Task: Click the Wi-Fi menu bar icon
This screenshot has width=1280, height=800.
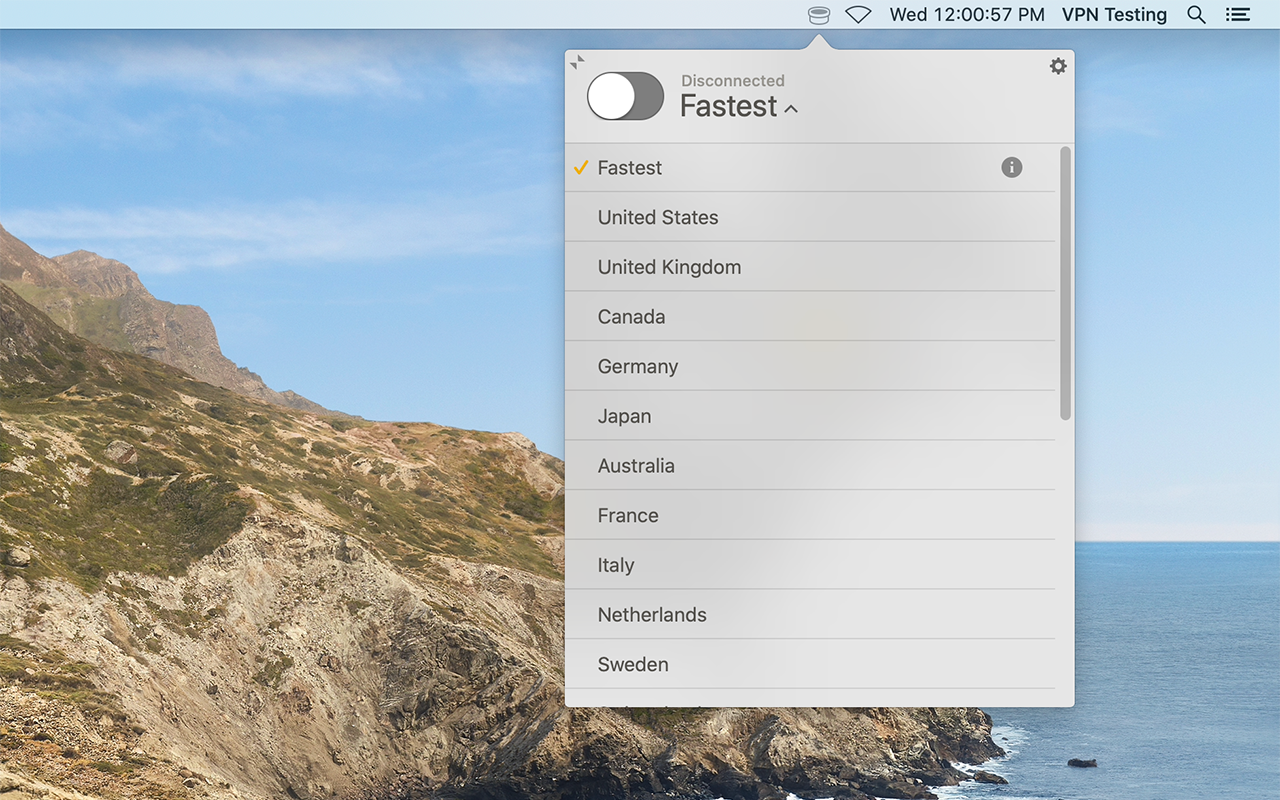Action: (x=858, y=14)
